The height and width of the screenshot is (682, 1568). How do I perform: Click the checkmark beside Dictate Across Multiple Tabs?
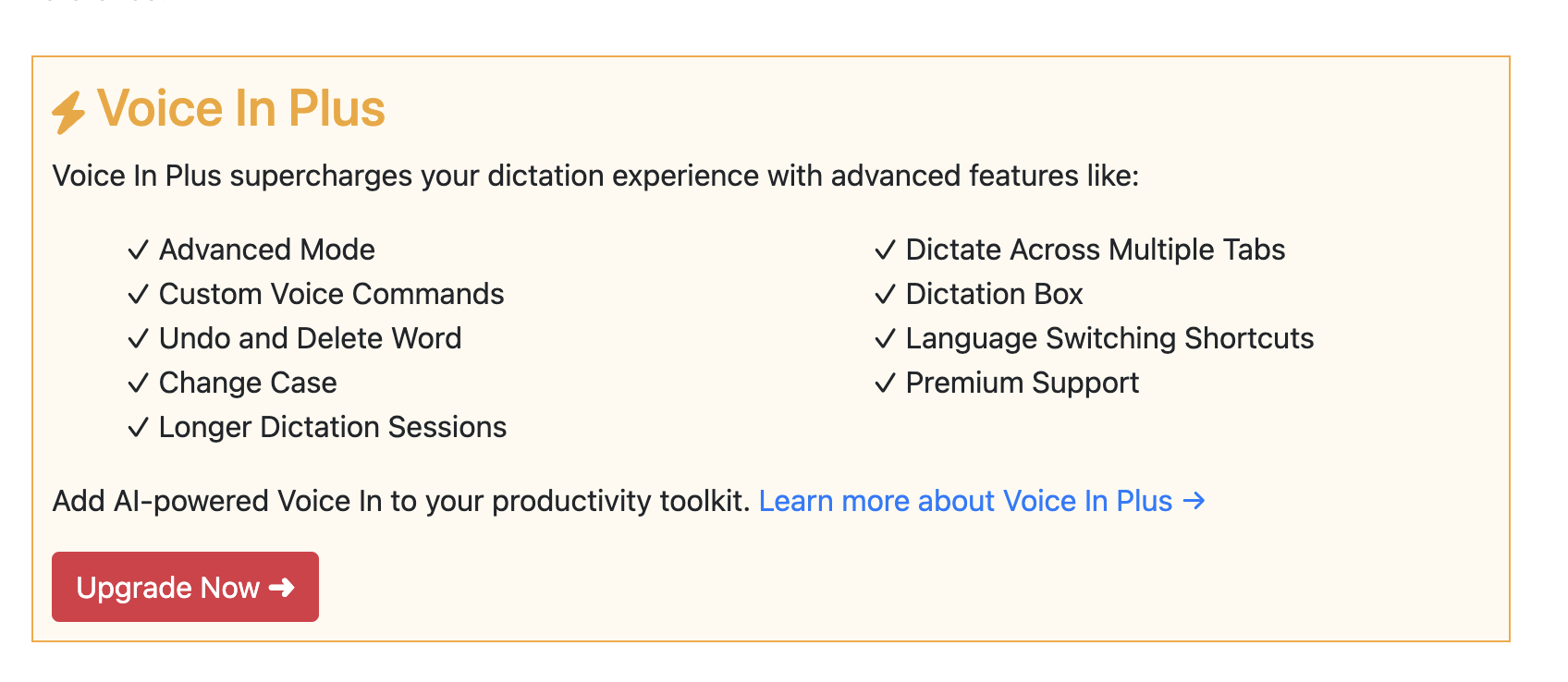pos(885,249)
